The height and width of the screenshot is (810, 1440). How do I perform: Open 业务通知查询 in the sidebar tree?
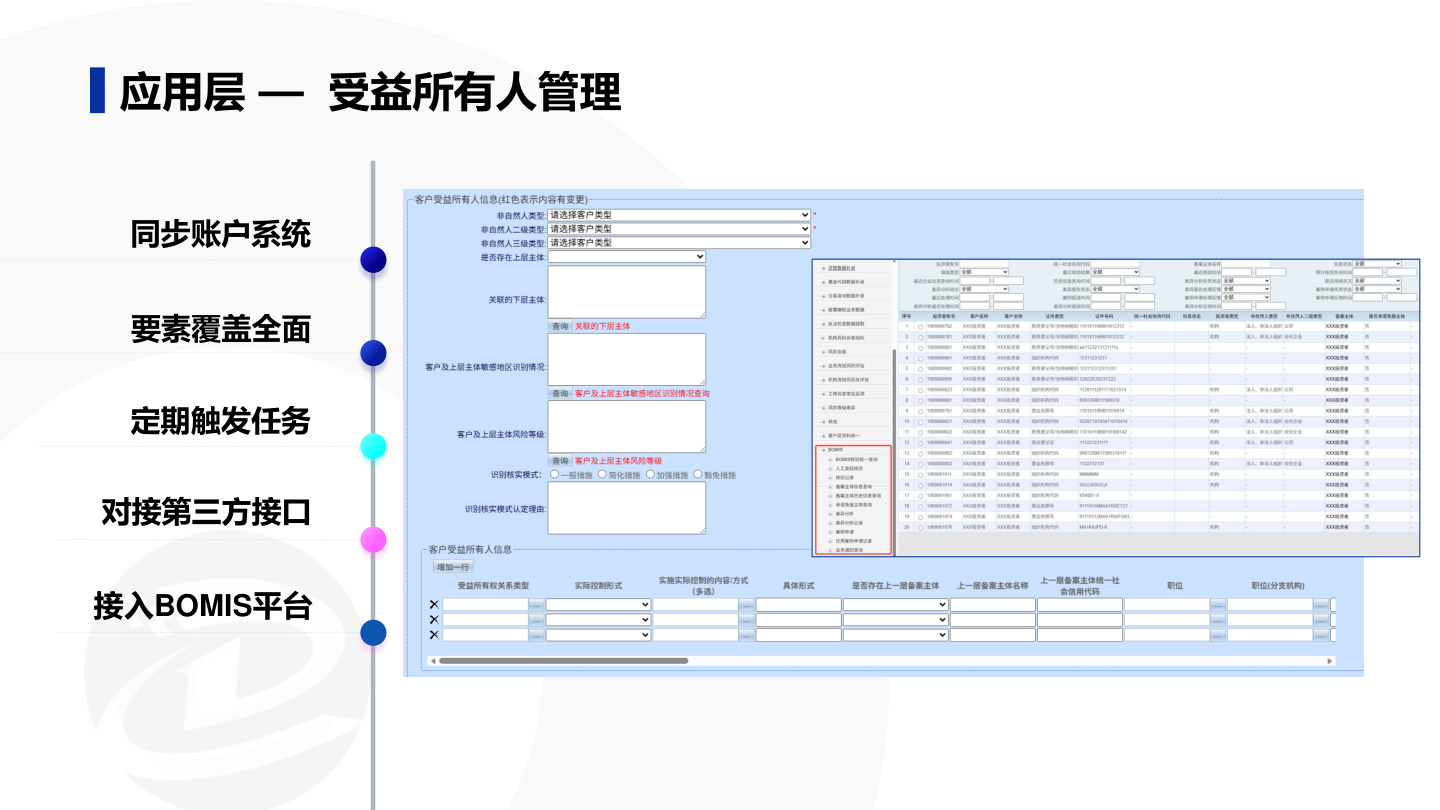(x=848, y=550)
